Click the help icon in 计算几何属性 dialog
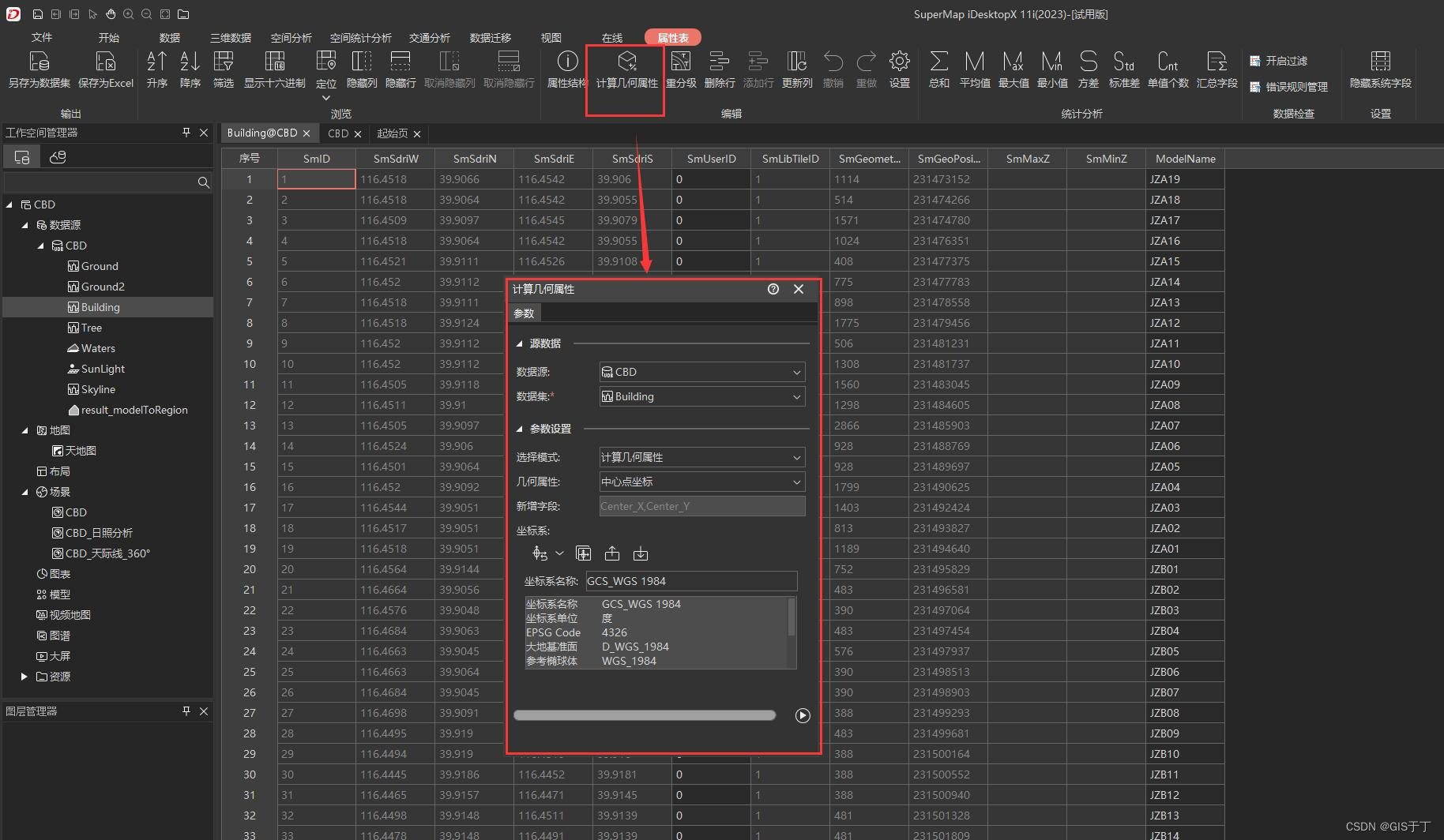The height and width of the screenshot is (840, 1444). [773, 289]
